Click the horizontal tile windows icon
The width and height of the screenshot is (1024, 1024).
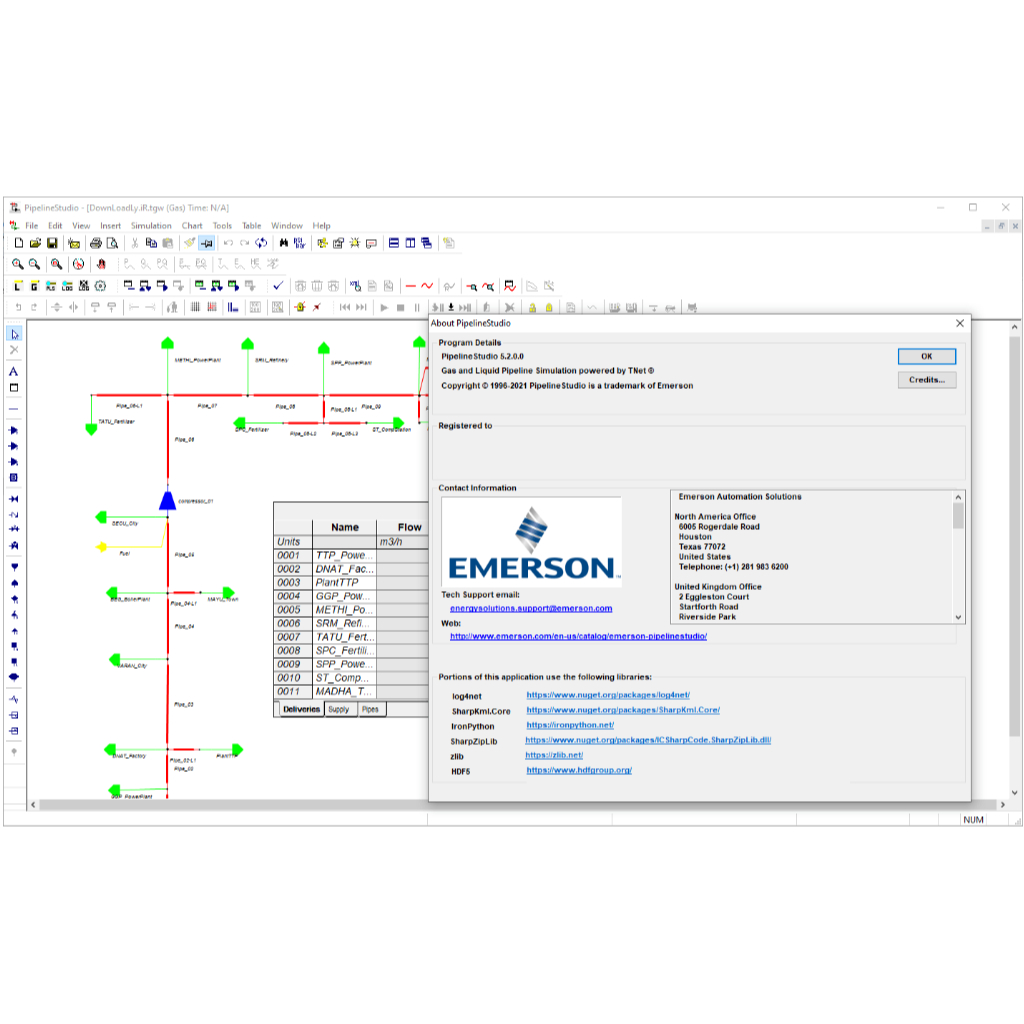point(394,243)
